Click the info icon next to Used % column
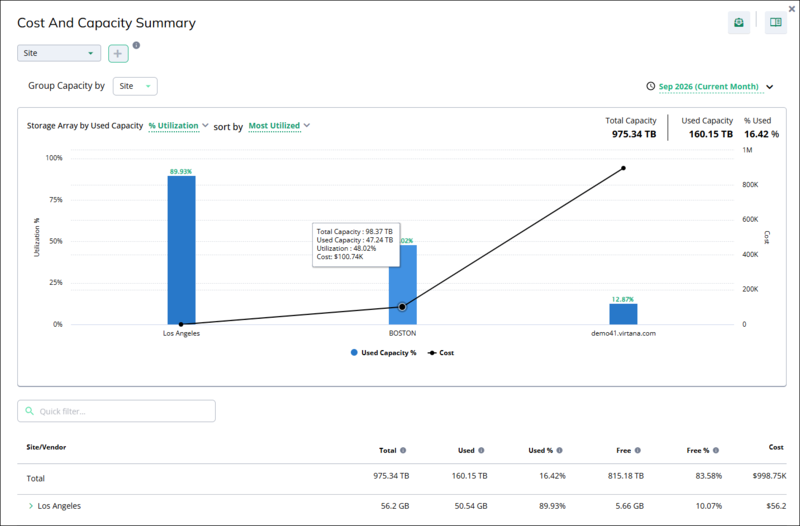800x526 pixels. 559,450
